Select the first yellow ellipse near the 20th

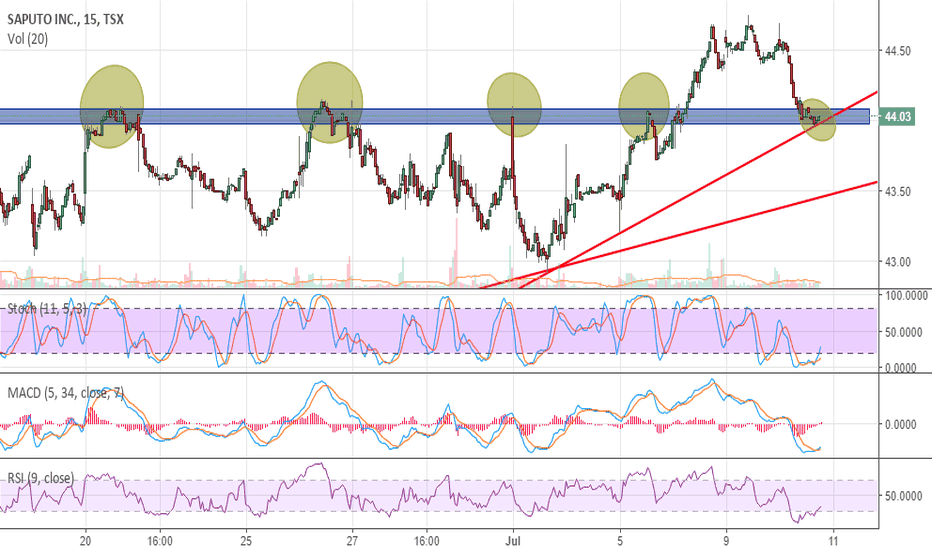tap(112, 106)
